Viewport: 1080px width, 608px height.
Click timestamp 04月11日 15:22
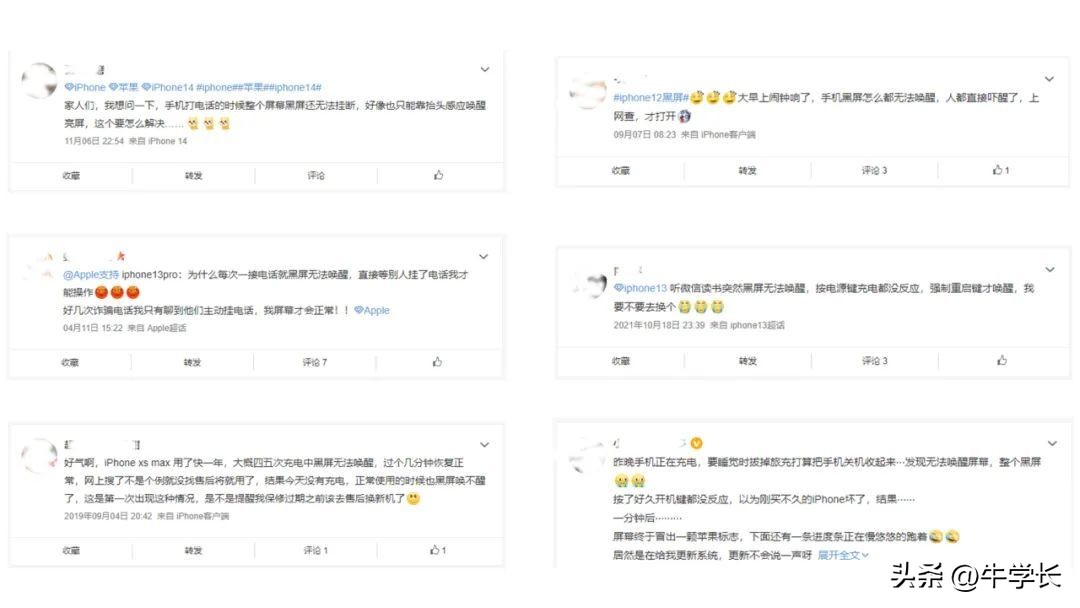[x=93, y=328]
